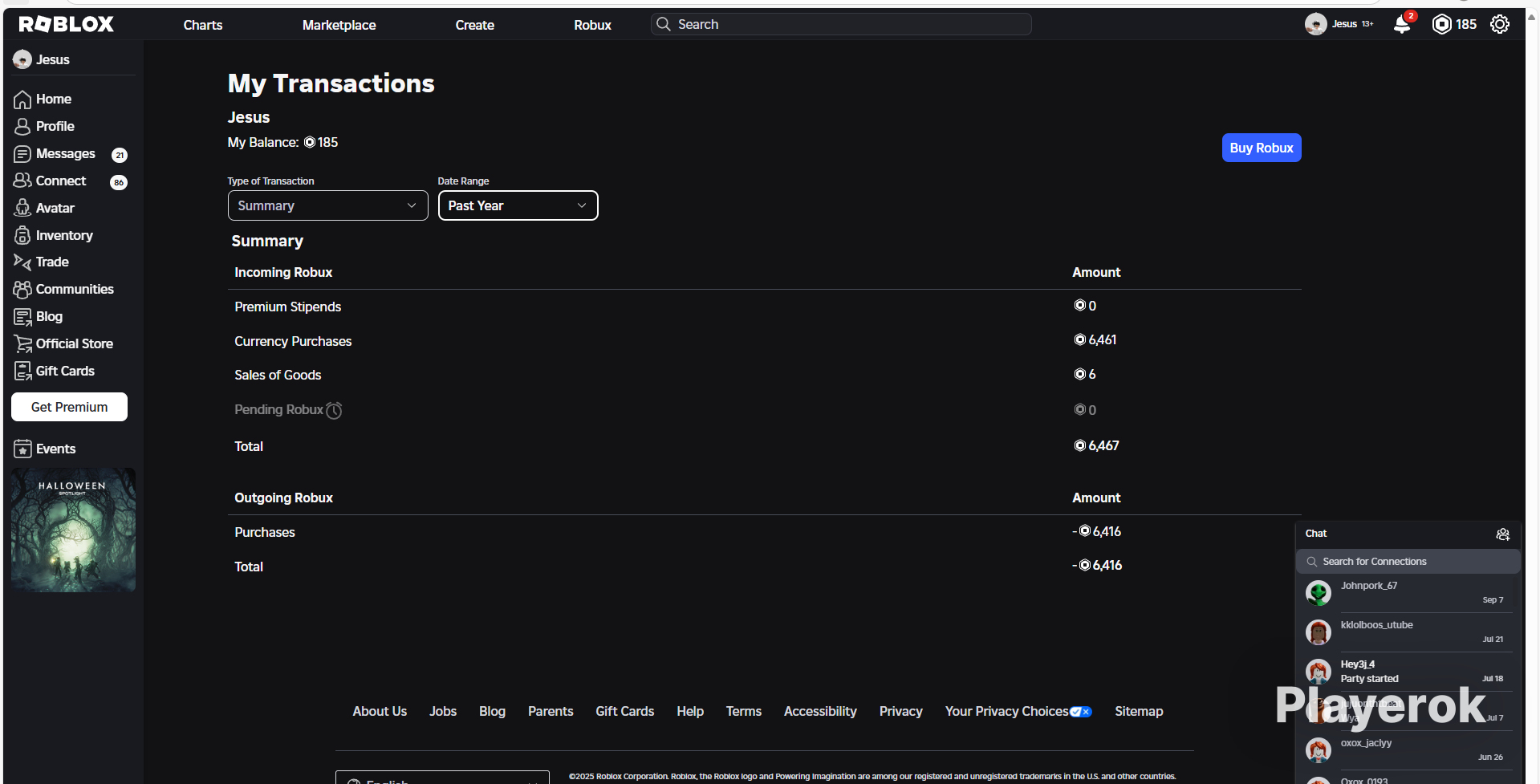Open the Jobs footer link
The height and width of the screenshot is (784, 1540).
point(443,711)
